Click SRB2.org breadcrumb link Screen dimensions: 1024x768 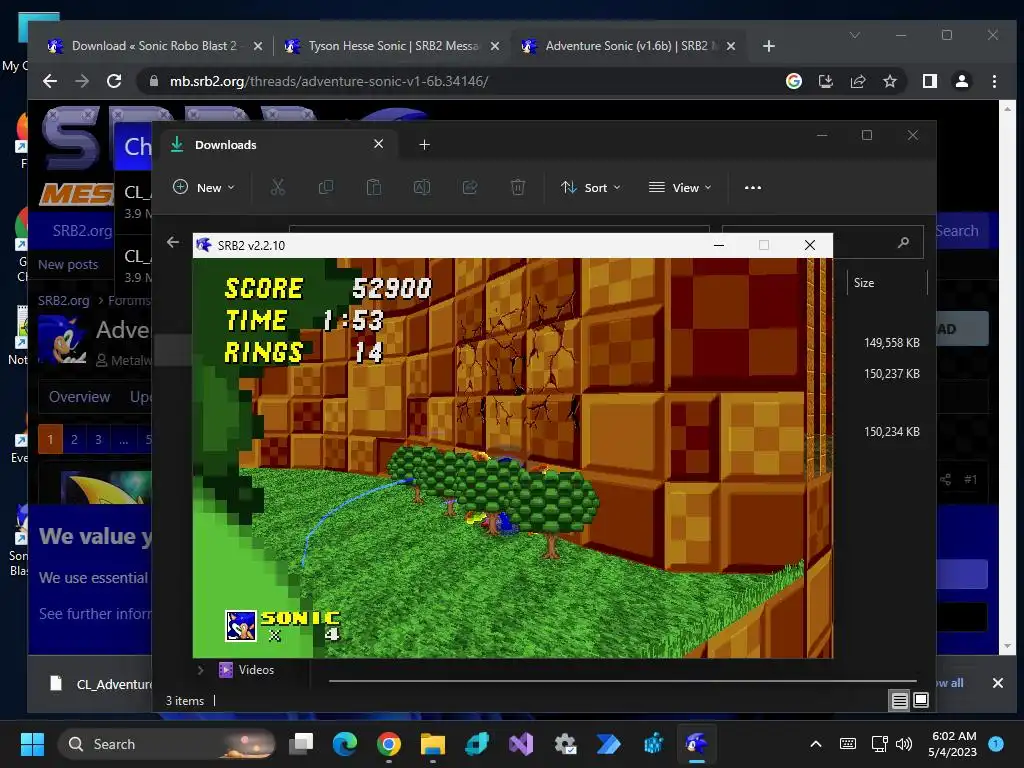(x=63, y=300)
